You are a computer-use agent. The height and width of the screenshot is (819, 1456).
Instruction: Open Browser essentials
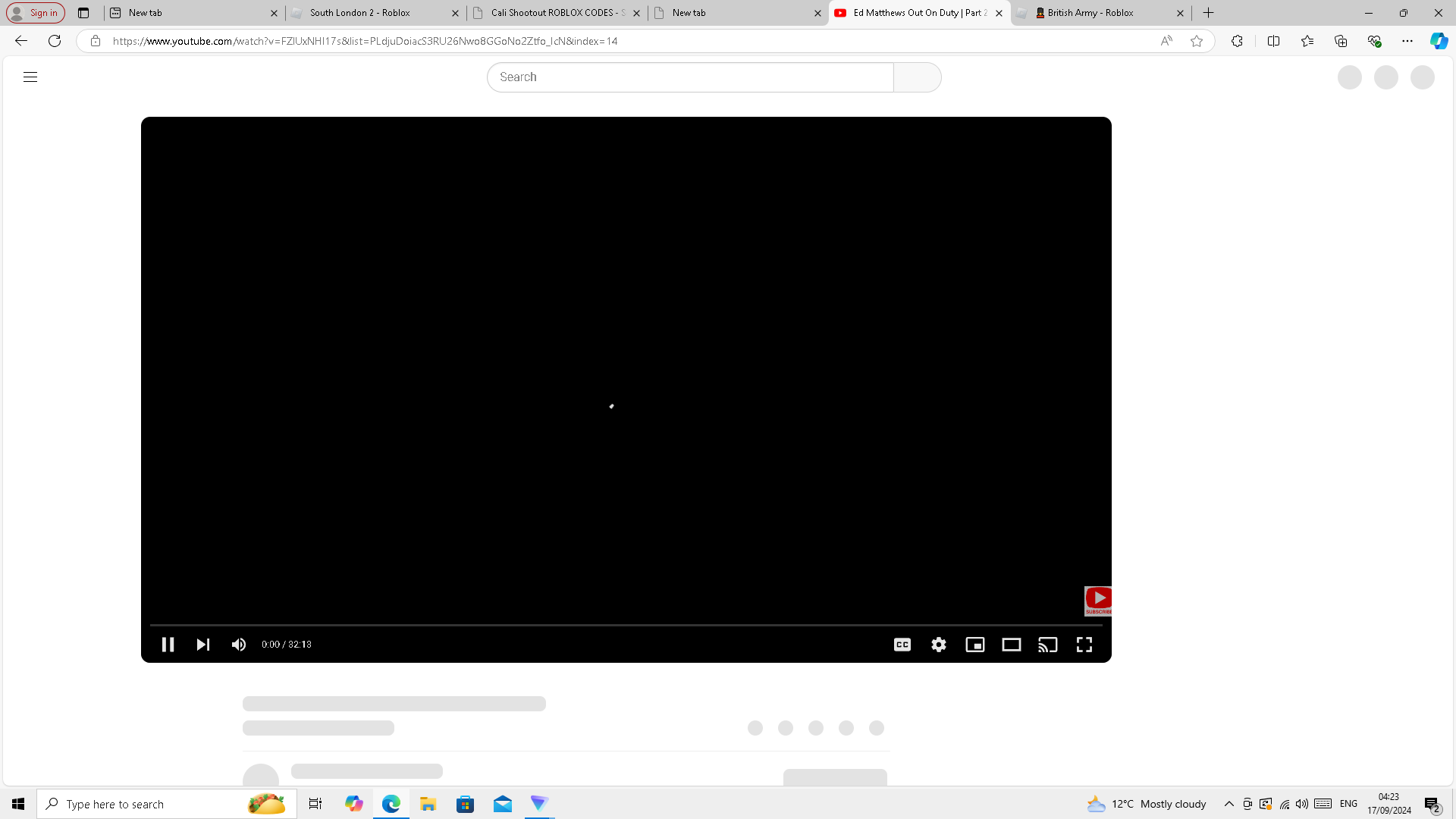[1374, 41]
